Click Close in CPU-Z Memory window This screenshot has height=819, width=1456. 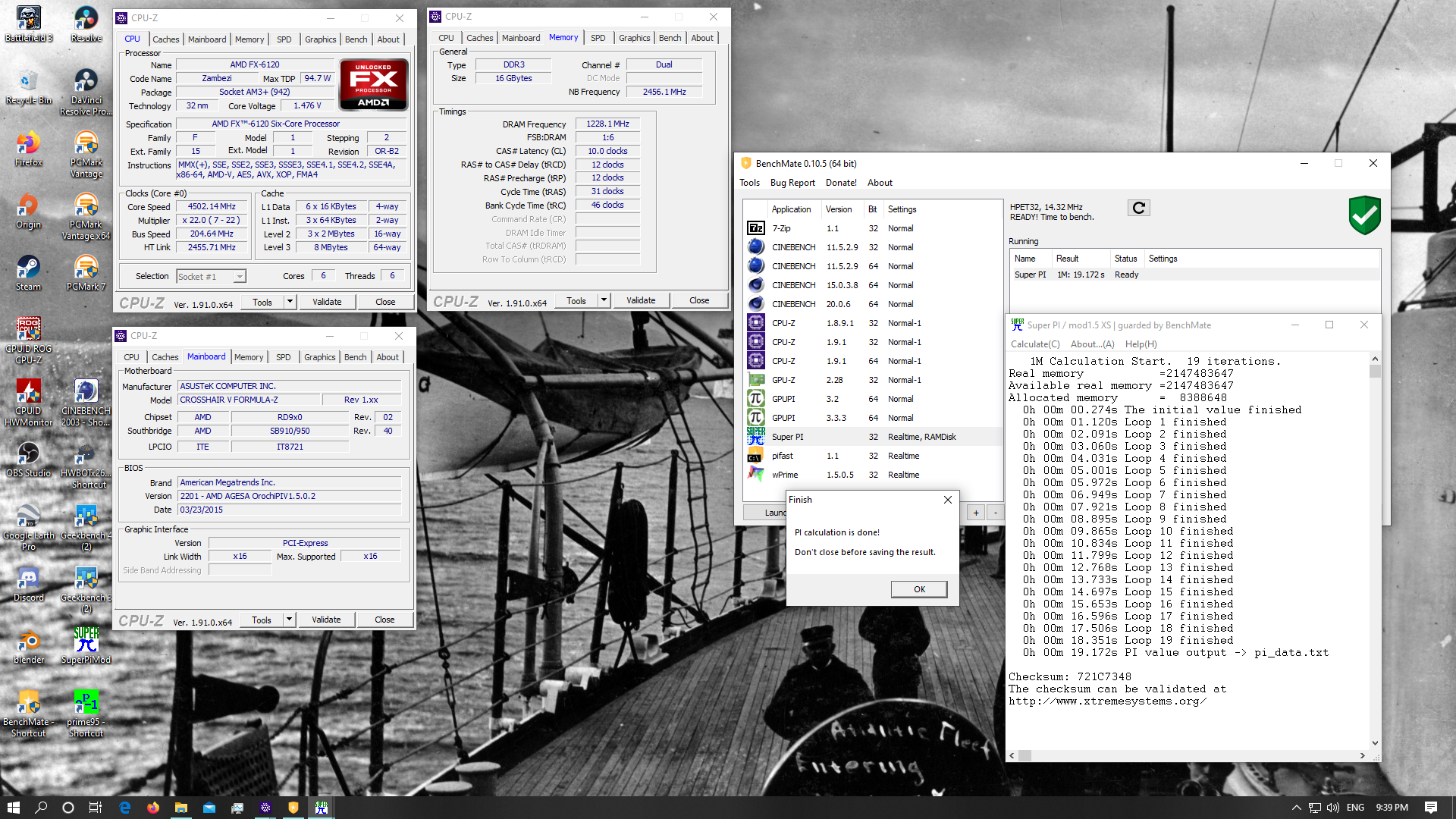[699, 300]
